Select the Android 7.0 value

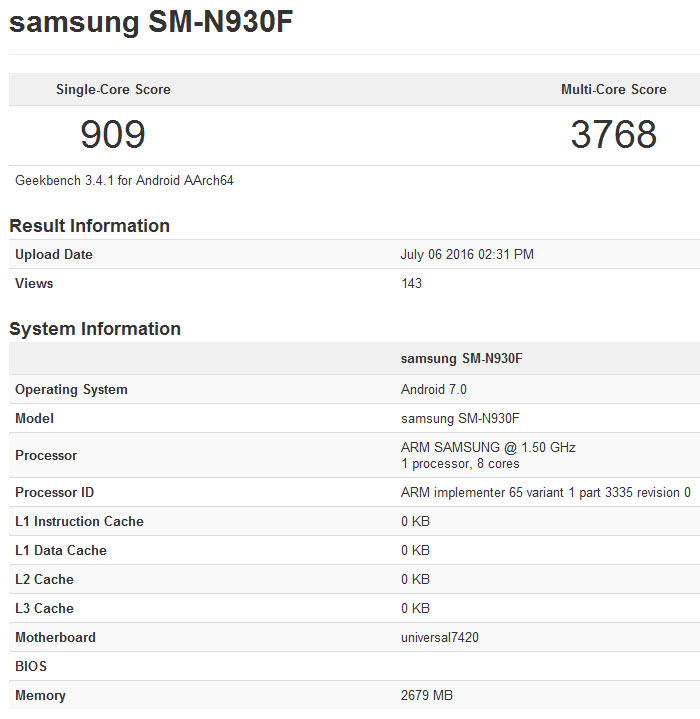434,389
